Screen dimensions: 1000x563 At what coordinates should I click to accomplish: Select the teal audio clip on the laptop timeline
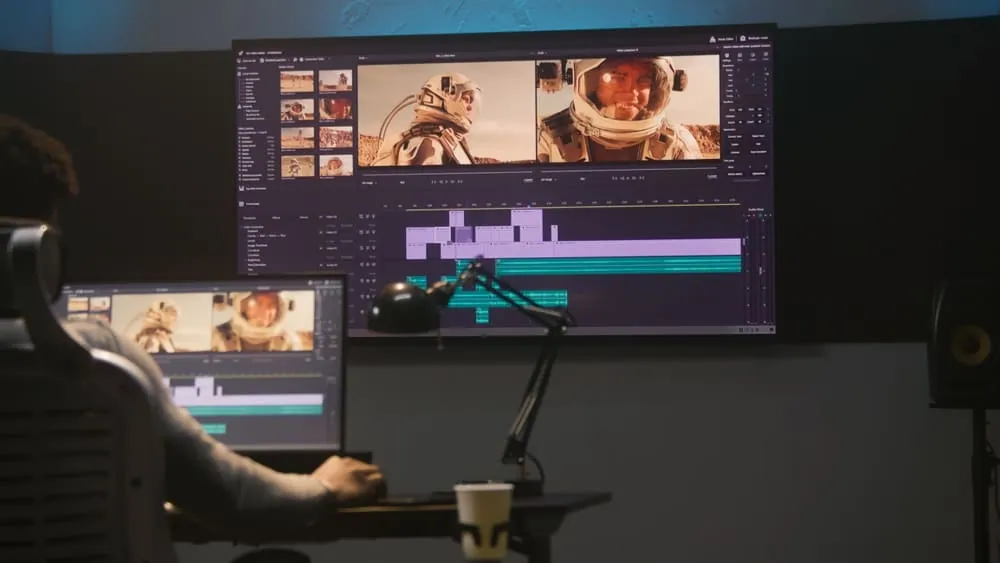254,411
